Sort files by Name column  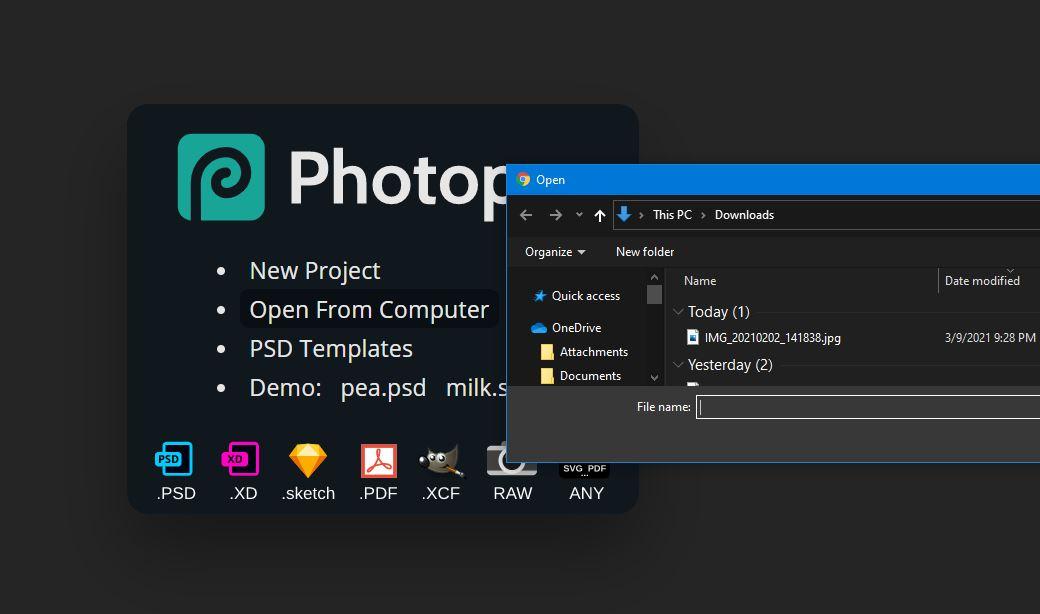click(700, 280)
